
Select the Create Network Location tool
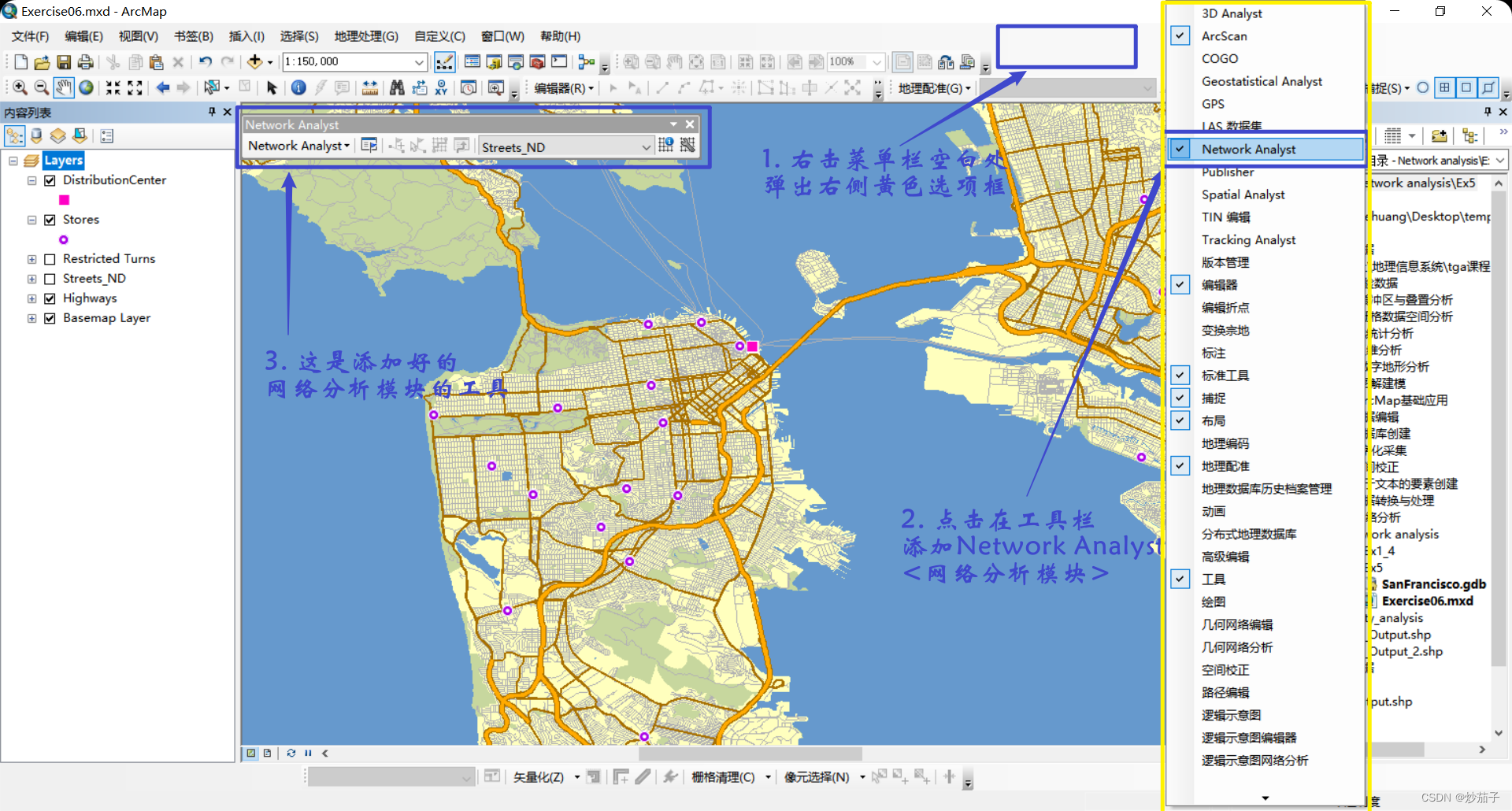tap(396, 146)
